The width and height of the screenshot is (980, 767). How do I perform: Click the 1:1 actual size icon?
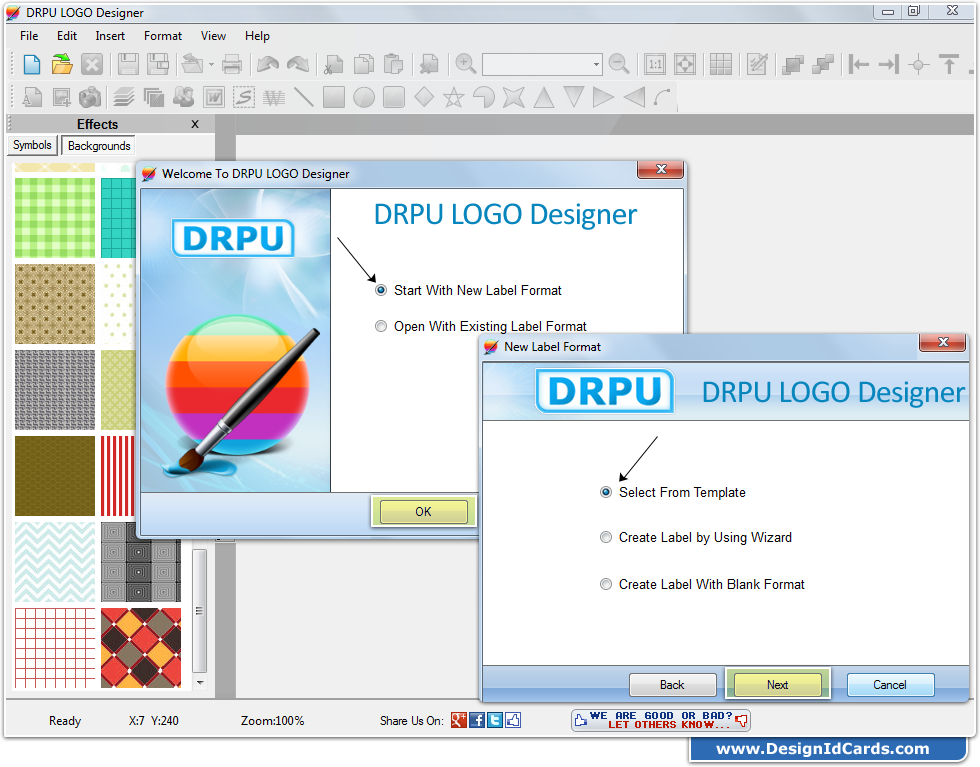pyautogui.click(x=655, y=64)
